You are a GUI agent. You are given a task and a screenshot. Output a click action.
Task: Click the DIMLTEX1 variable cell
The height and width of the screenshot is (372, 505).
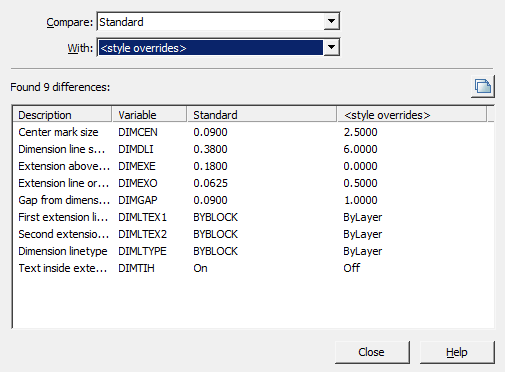click(142, 217)
